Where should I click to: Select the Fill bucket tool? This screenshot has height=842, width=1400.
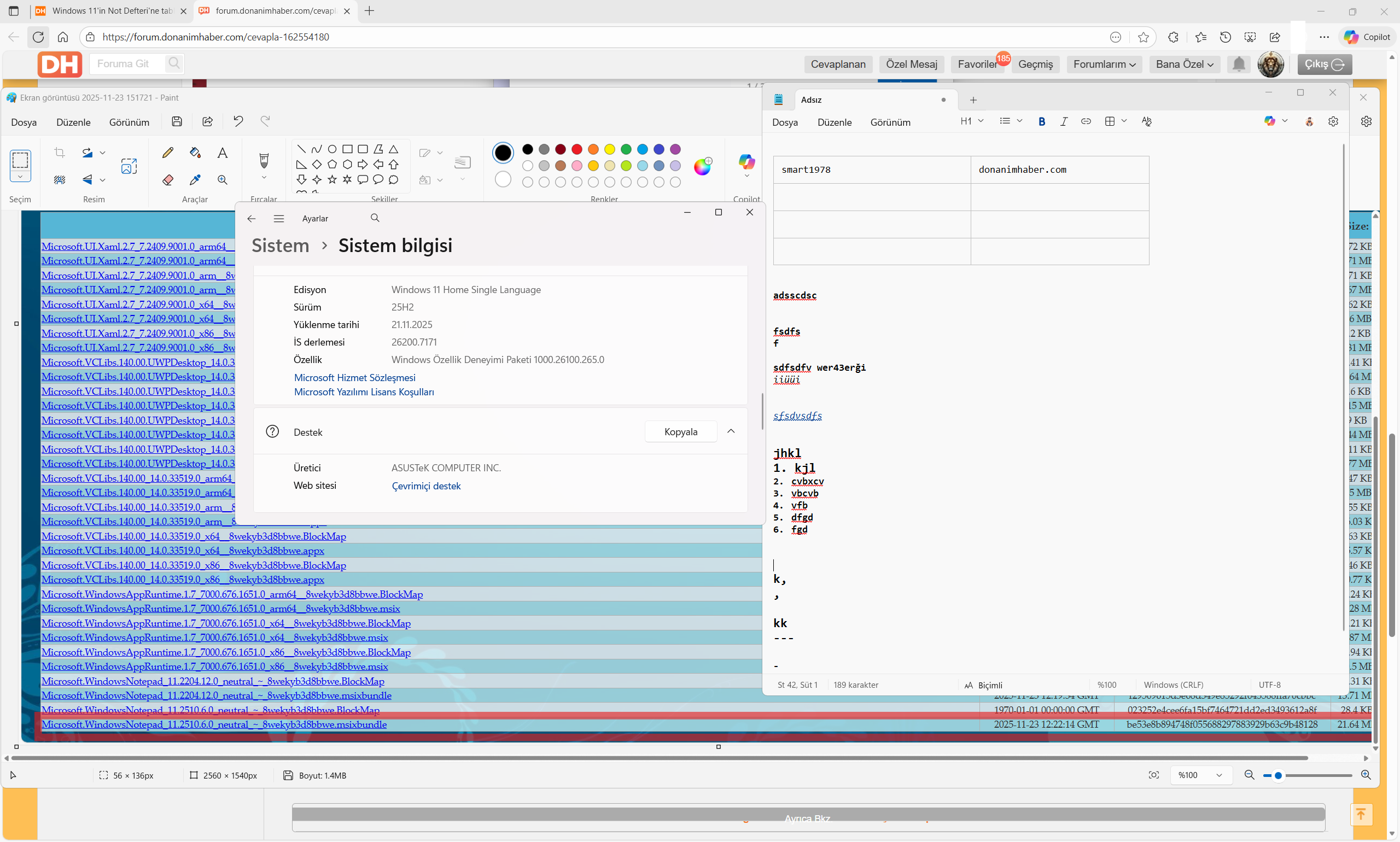pos(195,153)
